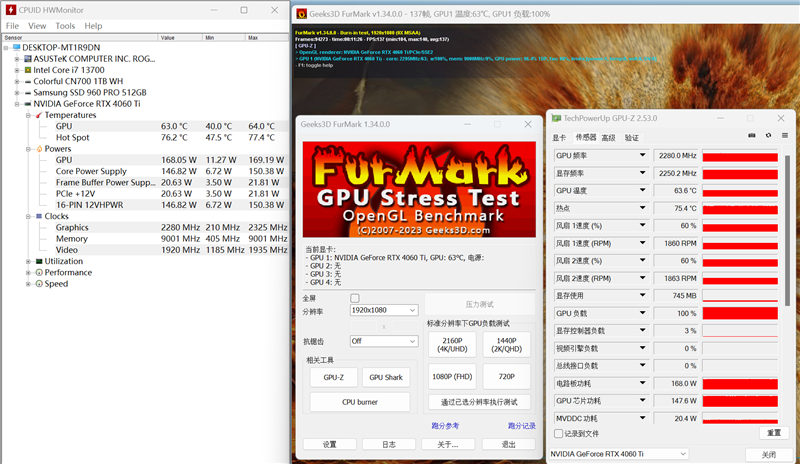Open the 抗锯齿 Off dropdown
Viewport: 800px width, 464px height.
pos(384,341)
